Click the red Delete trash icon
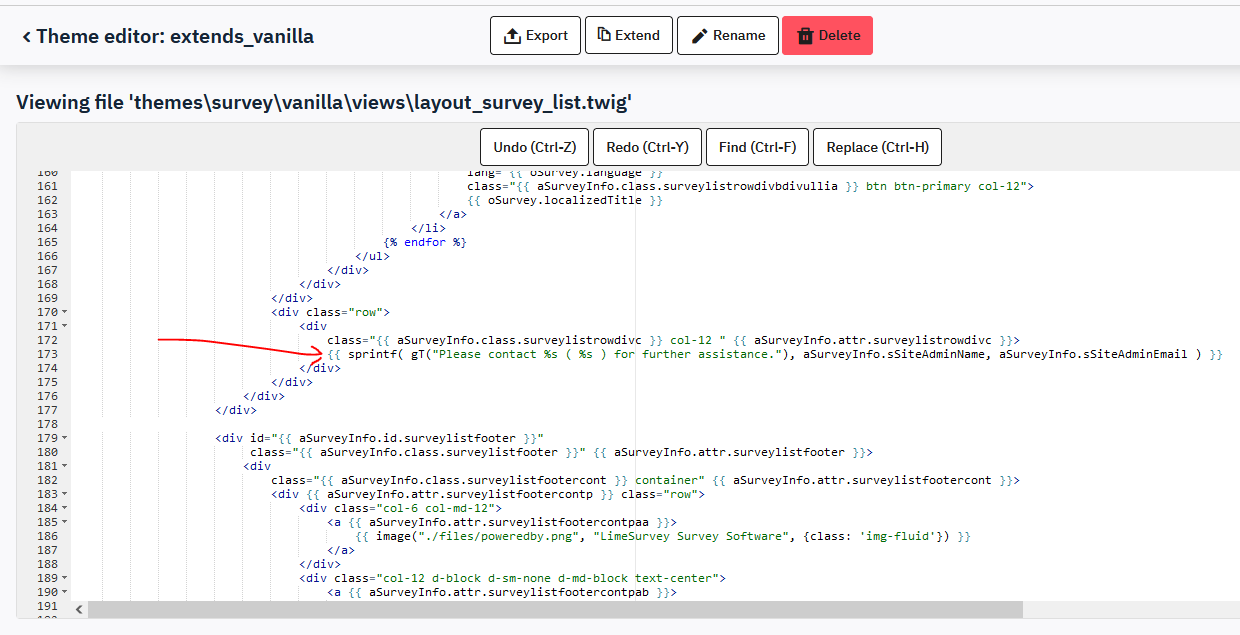 pos(805,36)
